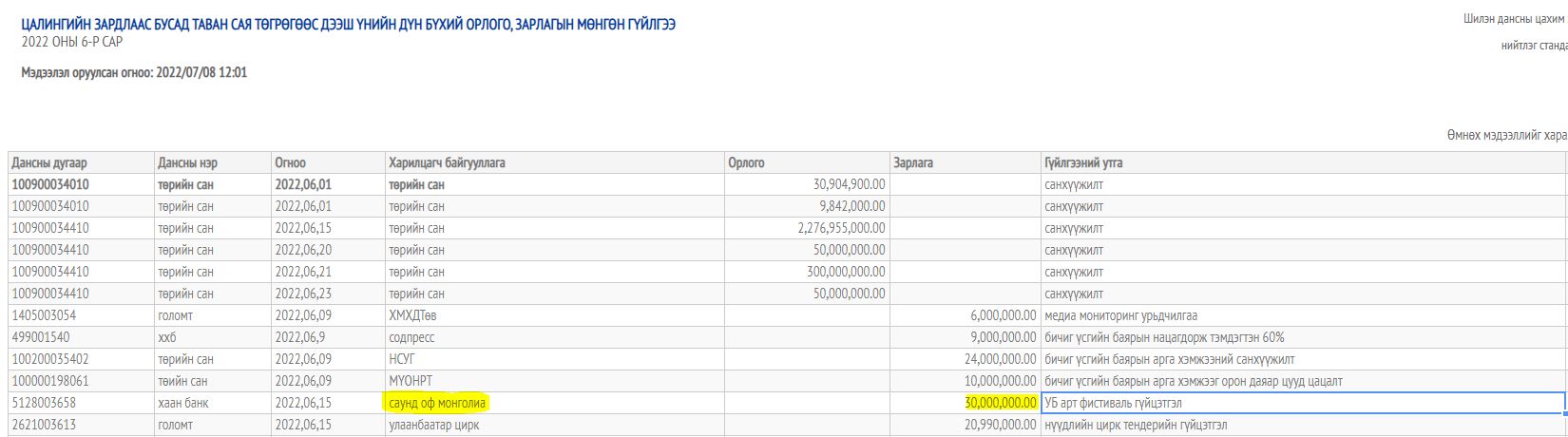Click the 'Орлого' column header

[746, 163]
